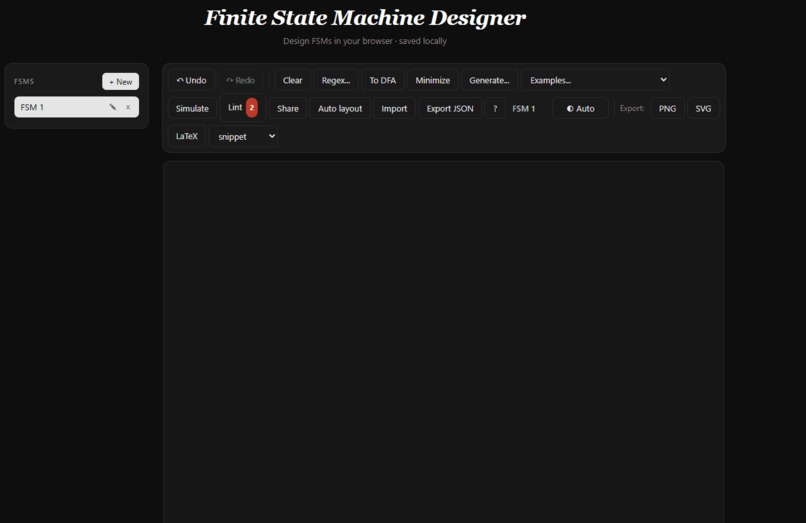Apply Auto layout to the diagram
The image size is (806, 523).
(x=340, y=109)
